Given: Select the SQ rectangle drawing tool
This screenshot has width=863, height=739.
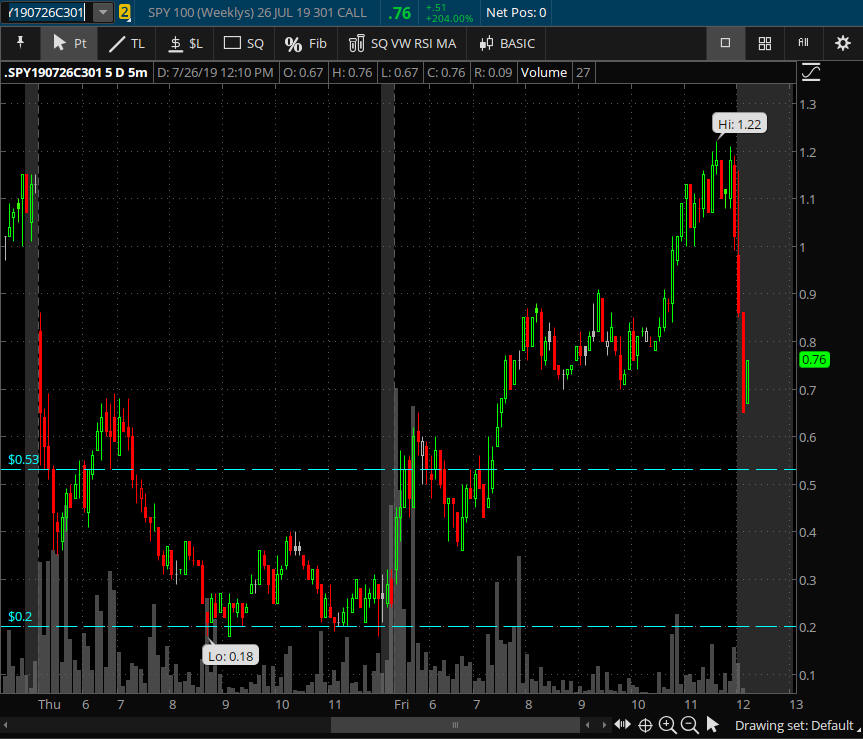Looking at the screenshot, I should (244, 43).
